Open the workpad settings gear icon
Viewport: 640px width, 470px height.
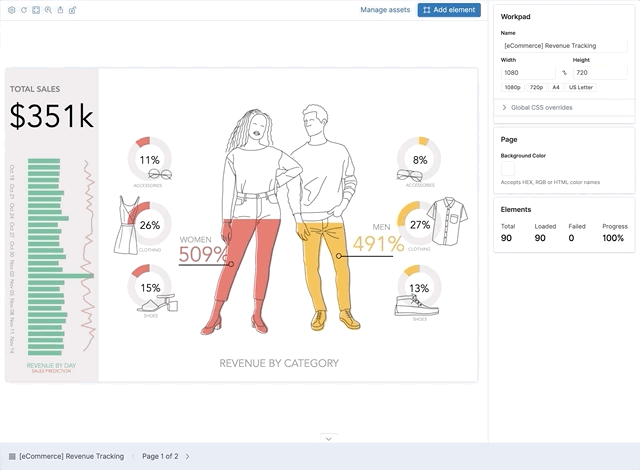(9, 10)
